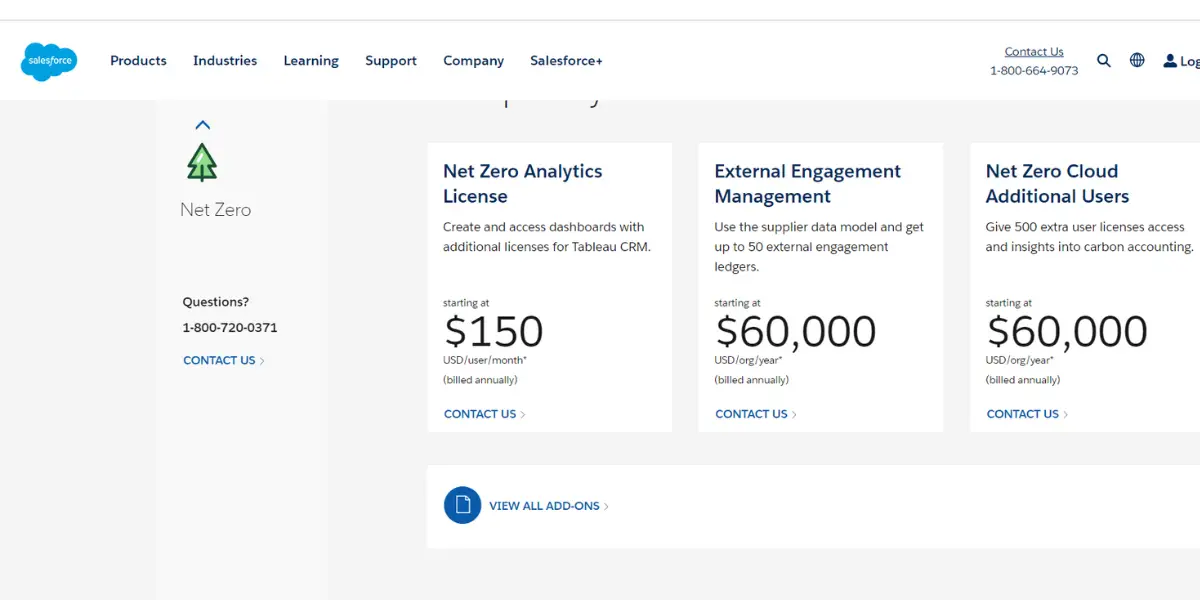Open the Products menu

pyautogui.click(x=138, y=61)
